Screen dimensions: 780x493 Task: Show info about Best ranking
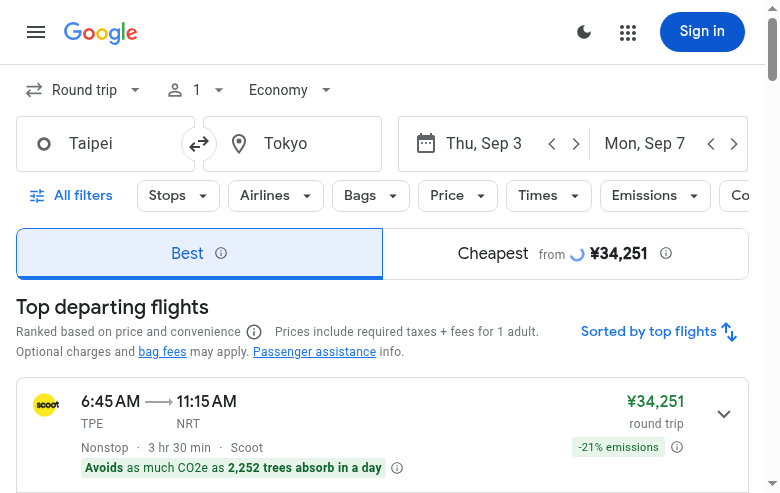pos(221,253)
